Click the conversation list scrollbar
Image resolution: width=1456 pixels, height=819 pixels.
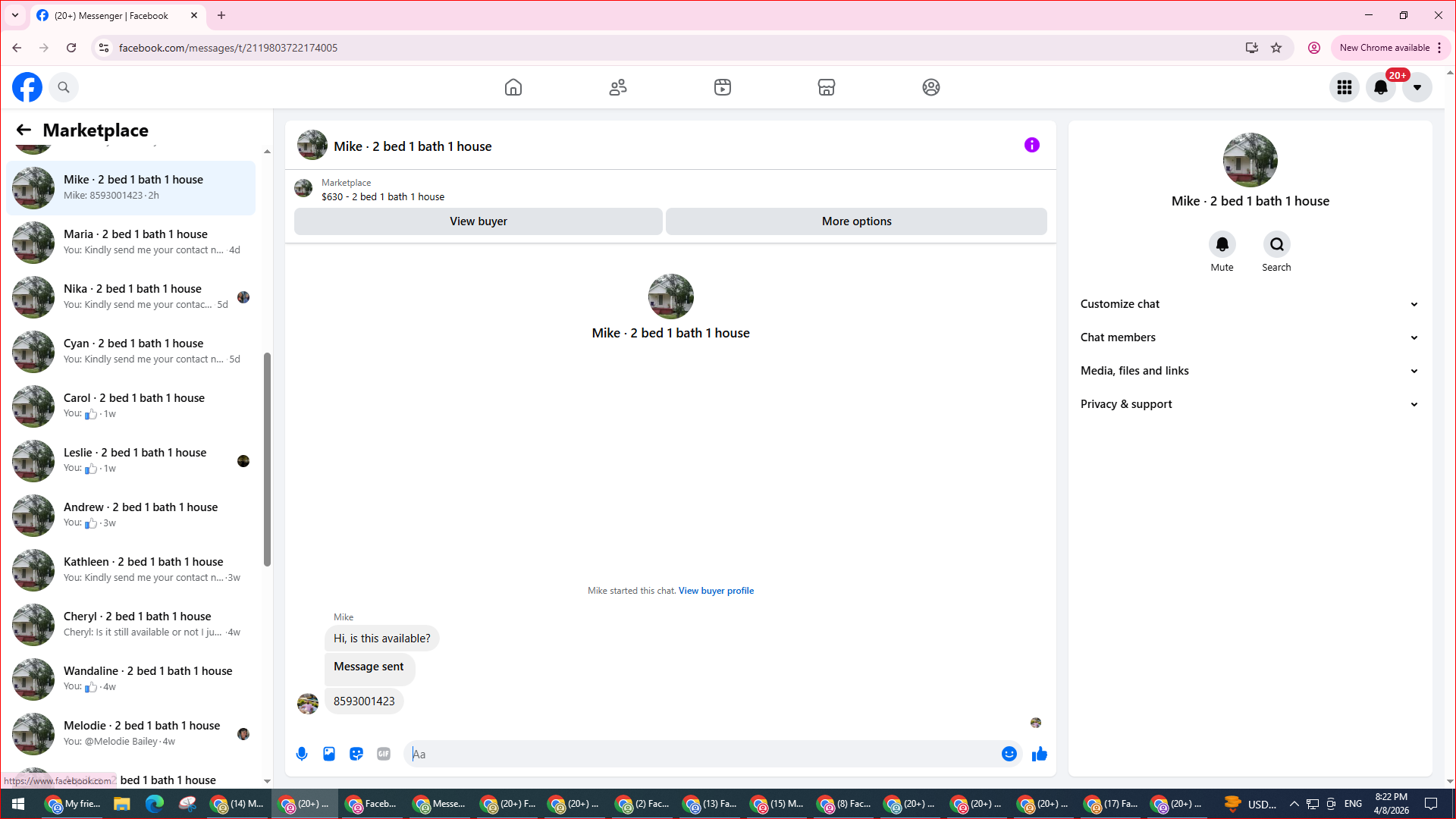[x=267, y=459]
